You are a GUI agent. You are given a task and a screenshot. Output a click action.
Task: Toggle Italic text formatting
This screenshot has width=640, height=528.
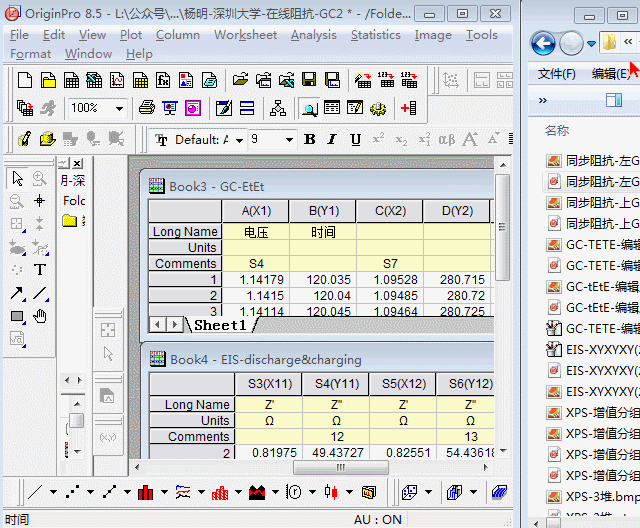click(332, 140)
